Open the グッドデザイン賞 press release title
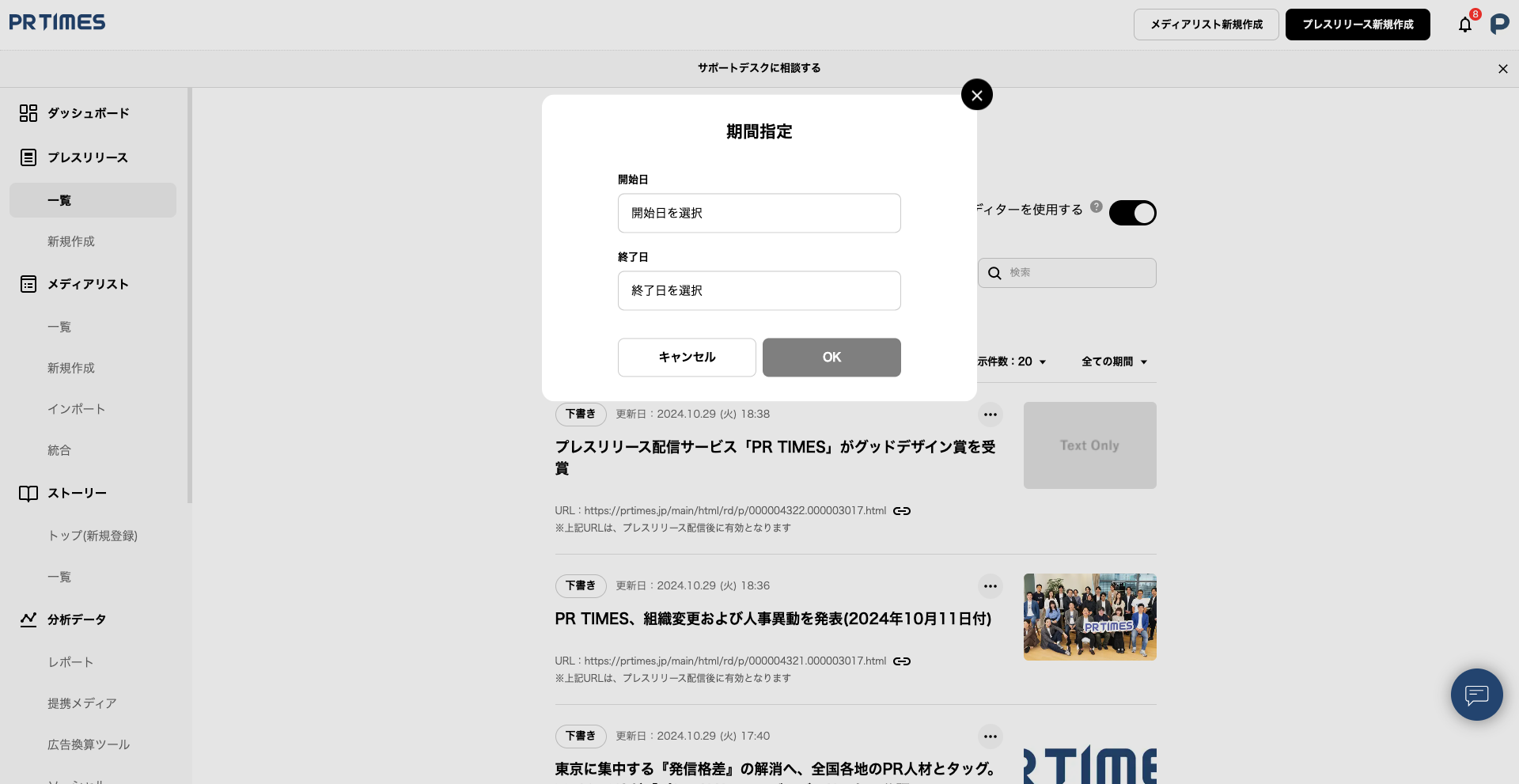 click(775, 457)
